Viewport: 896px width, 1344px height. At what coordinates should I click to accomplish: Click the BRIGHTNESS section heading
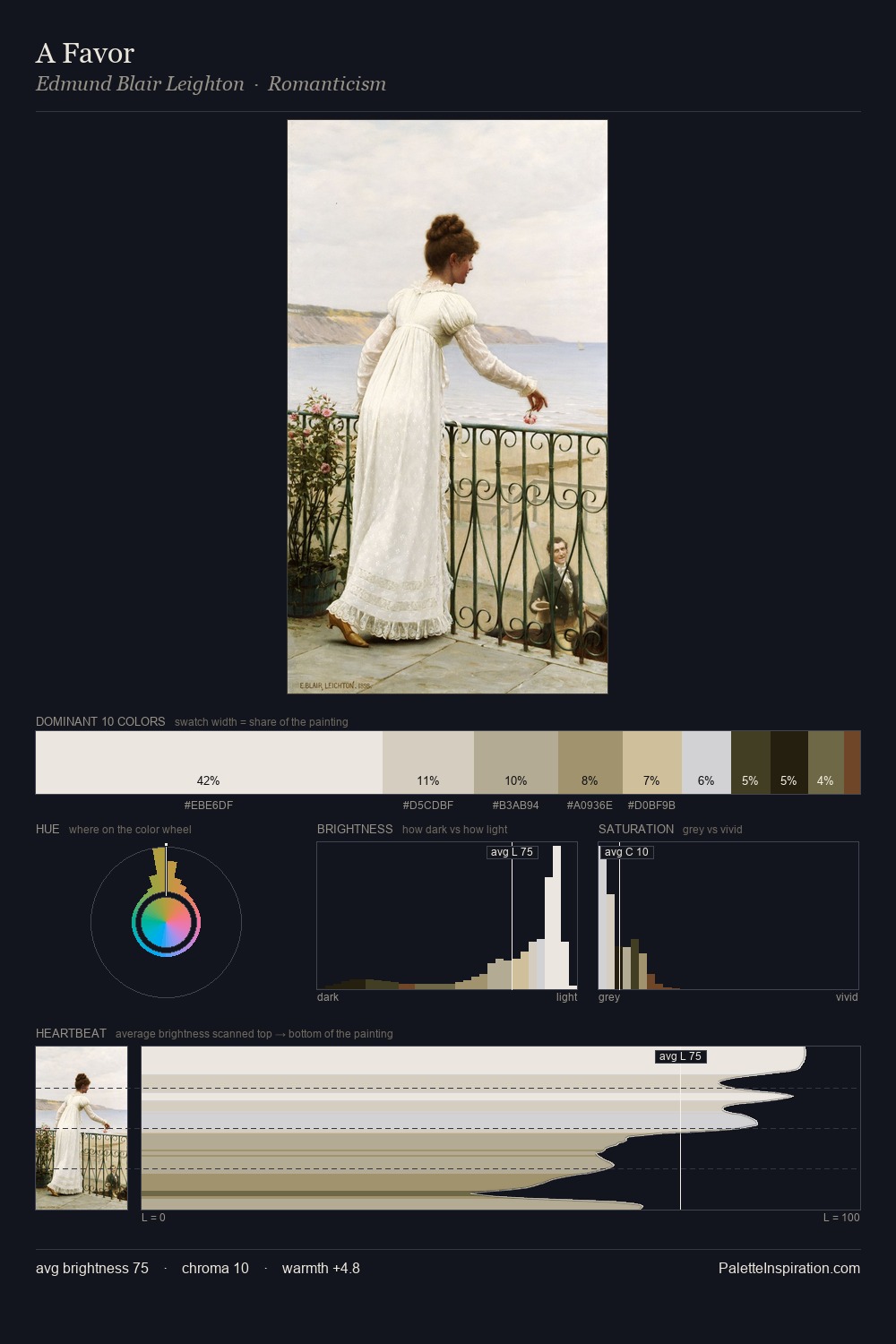pos(355,829)
